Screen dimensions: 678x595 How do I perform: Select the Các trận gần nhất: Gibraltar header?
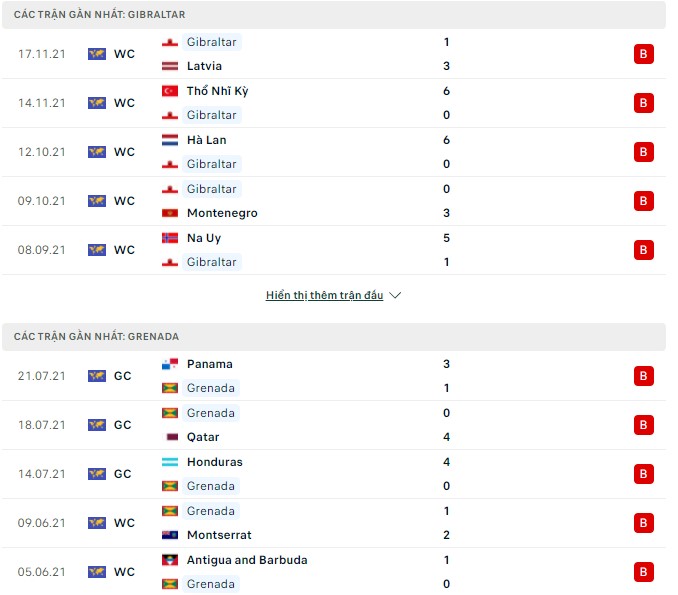click(334, 15)
